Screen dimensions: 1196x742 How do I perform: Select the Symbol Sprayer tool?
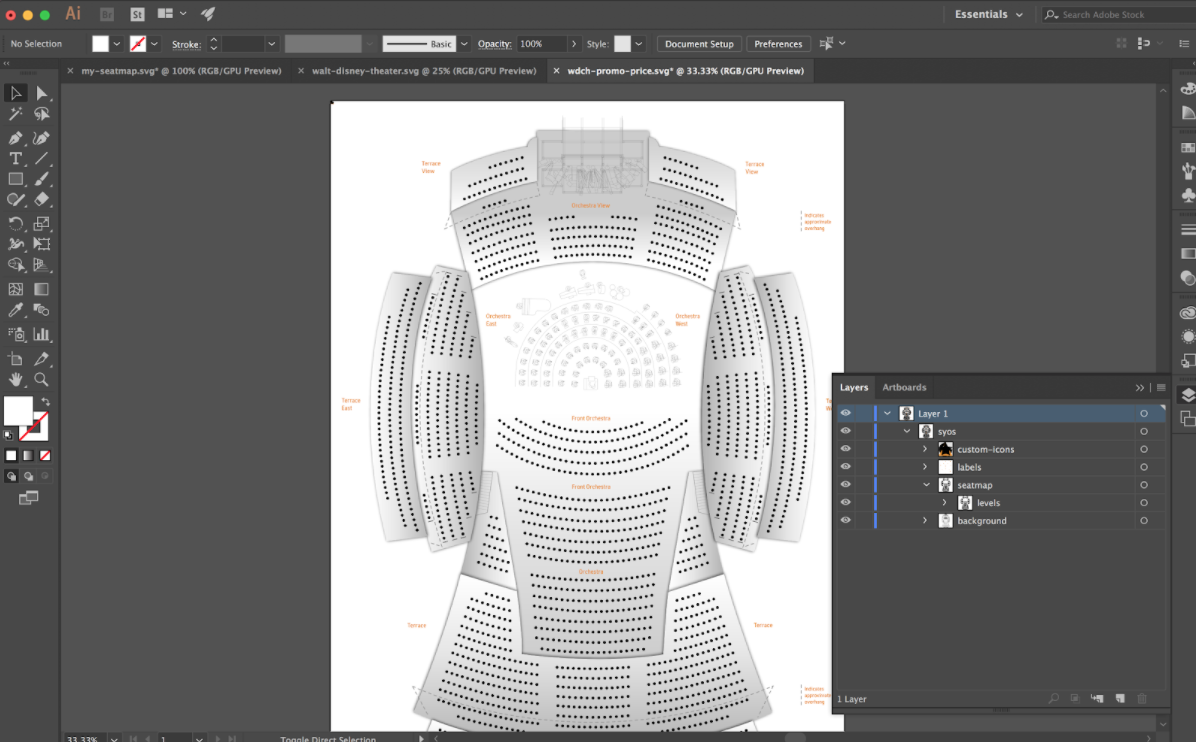(15, 334)
